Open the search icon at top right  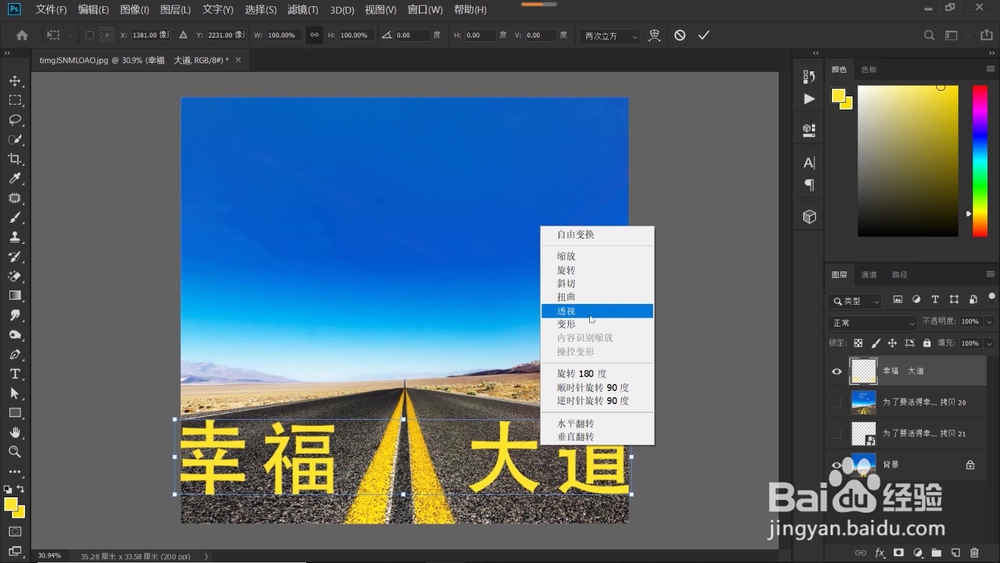point(929,35)
